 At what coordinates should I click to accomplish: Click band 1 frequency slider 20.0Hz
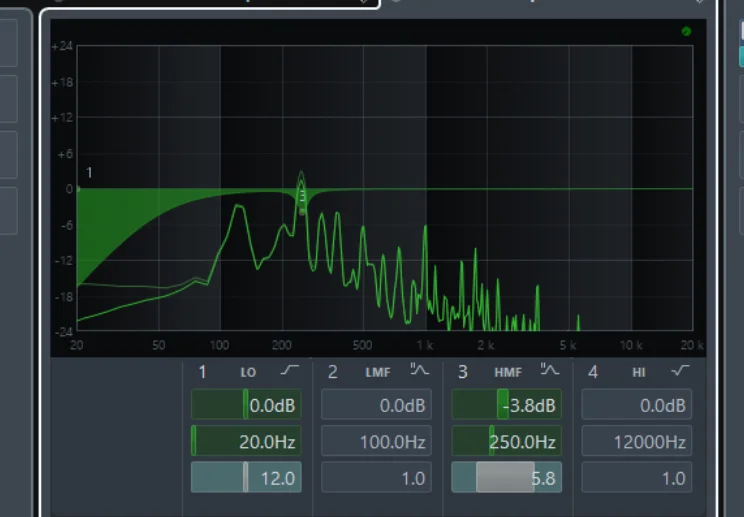coord(246,441)
